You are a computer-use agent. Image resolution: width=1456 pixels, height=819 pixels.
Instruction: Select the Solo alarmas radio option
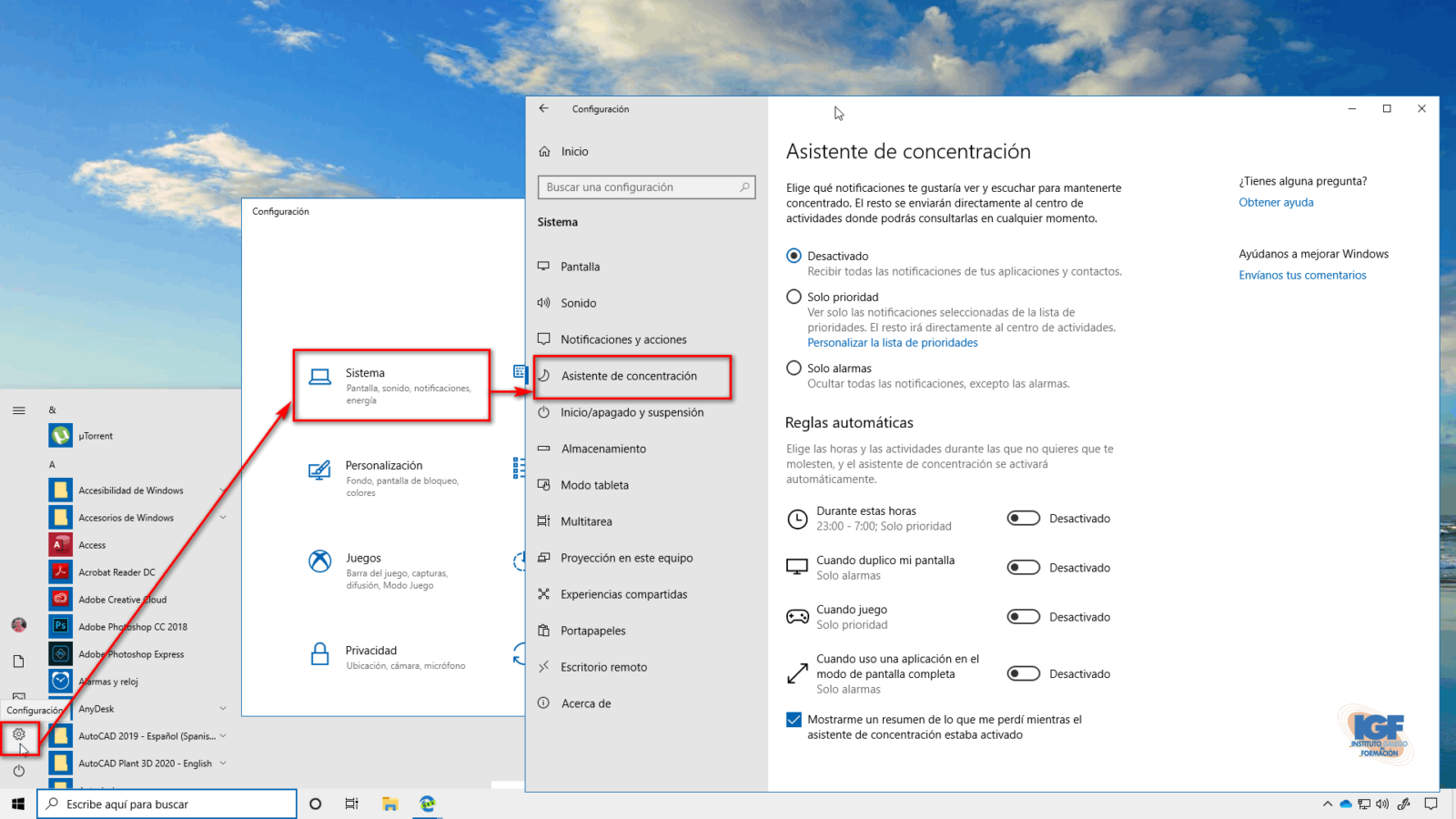coord(794,369)
